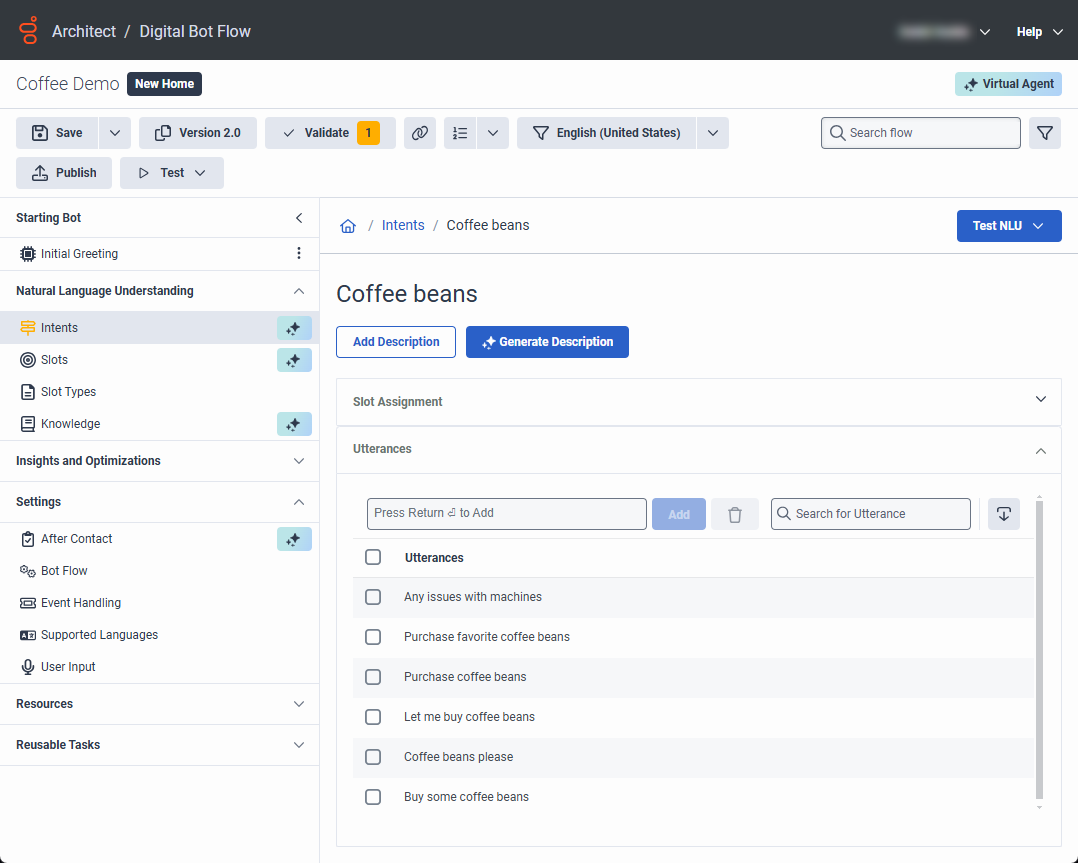This screenshot has height=863, width=1078.
Task: Open the Help menu
Action: [x=1040, y=32]
